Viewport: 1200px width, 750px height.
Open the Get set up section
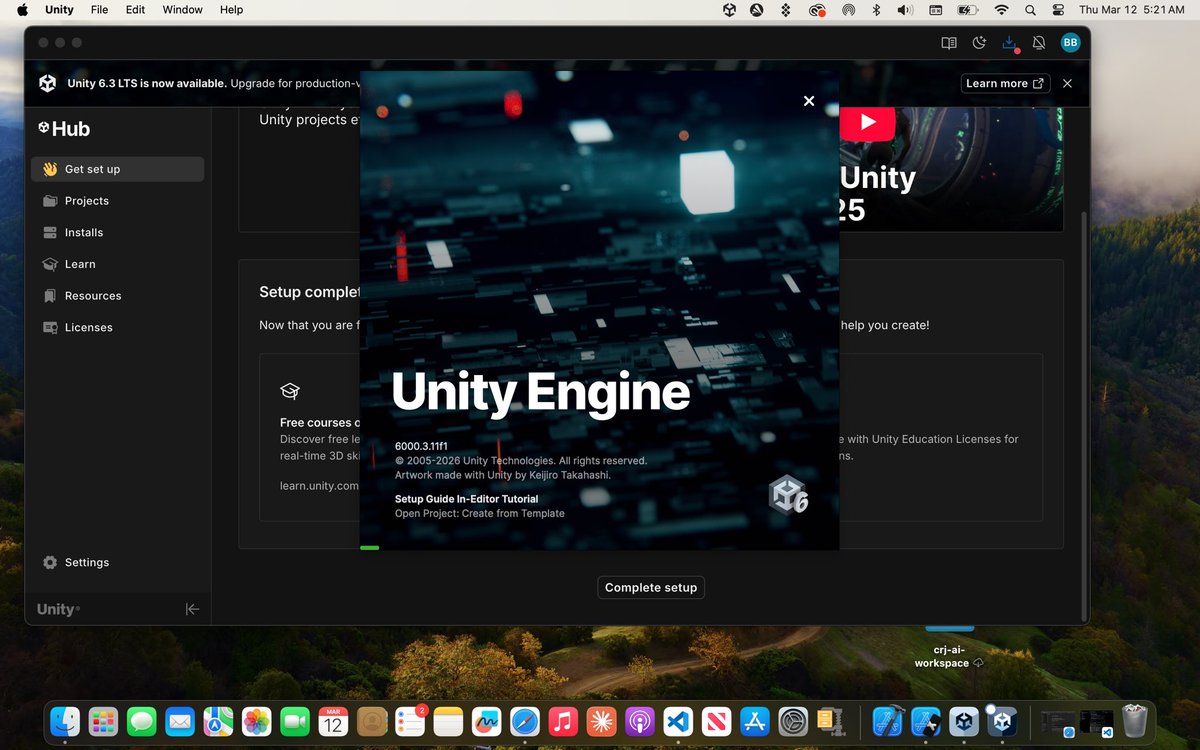pyautogui.click(x=117, y=169)
